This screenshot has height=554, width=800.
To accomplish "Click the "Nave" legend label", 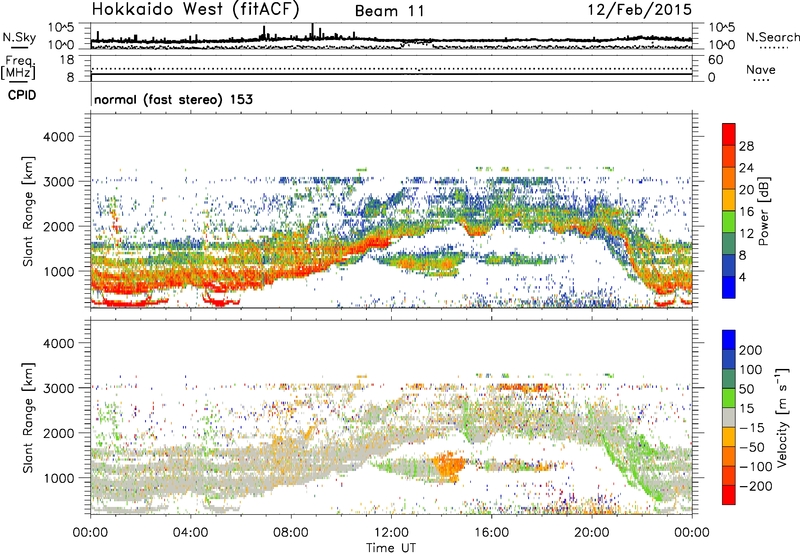I will click(761, 69).
